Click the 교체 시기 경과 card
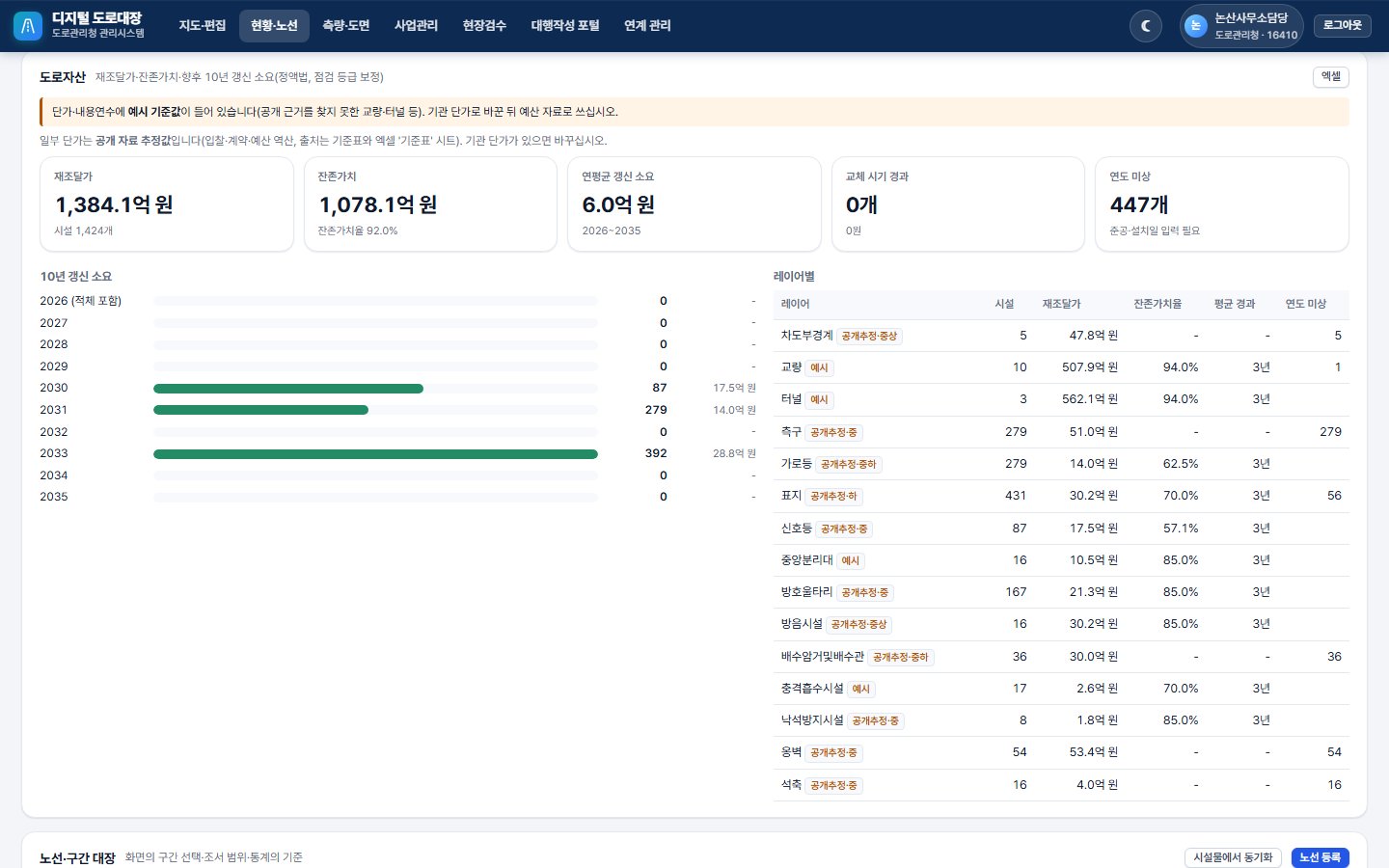 click(x=958, y=204)
